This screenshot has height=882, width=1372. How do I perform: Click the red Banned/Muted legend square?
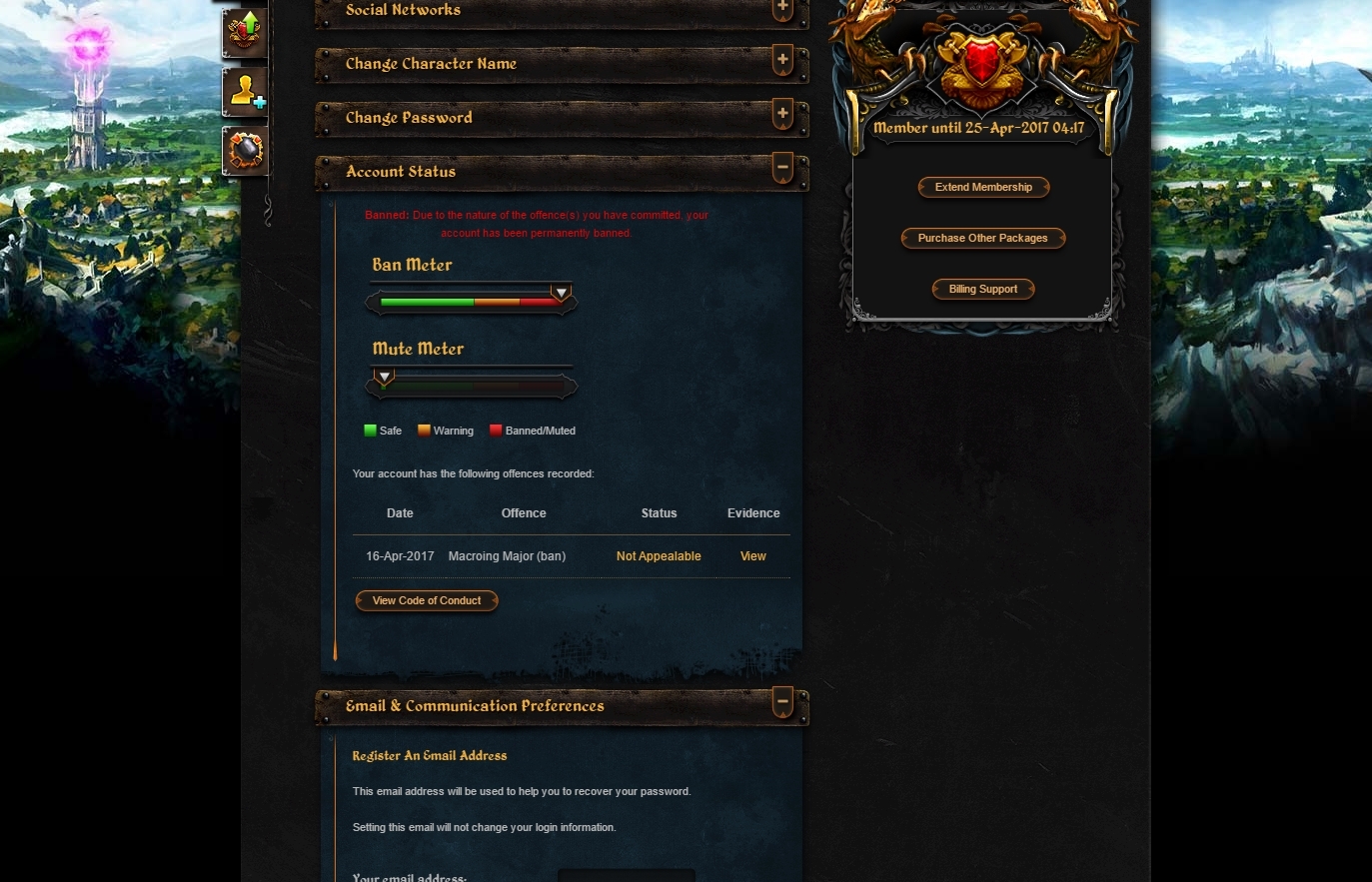(x=496, y=431)
